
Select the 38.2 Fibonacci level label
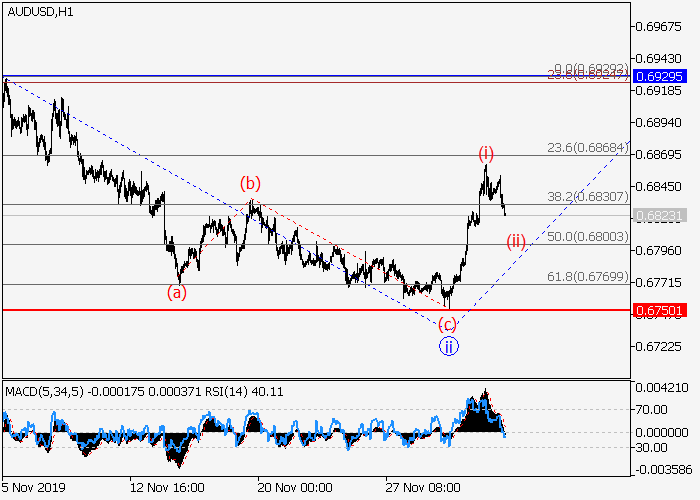click(588, 197)
